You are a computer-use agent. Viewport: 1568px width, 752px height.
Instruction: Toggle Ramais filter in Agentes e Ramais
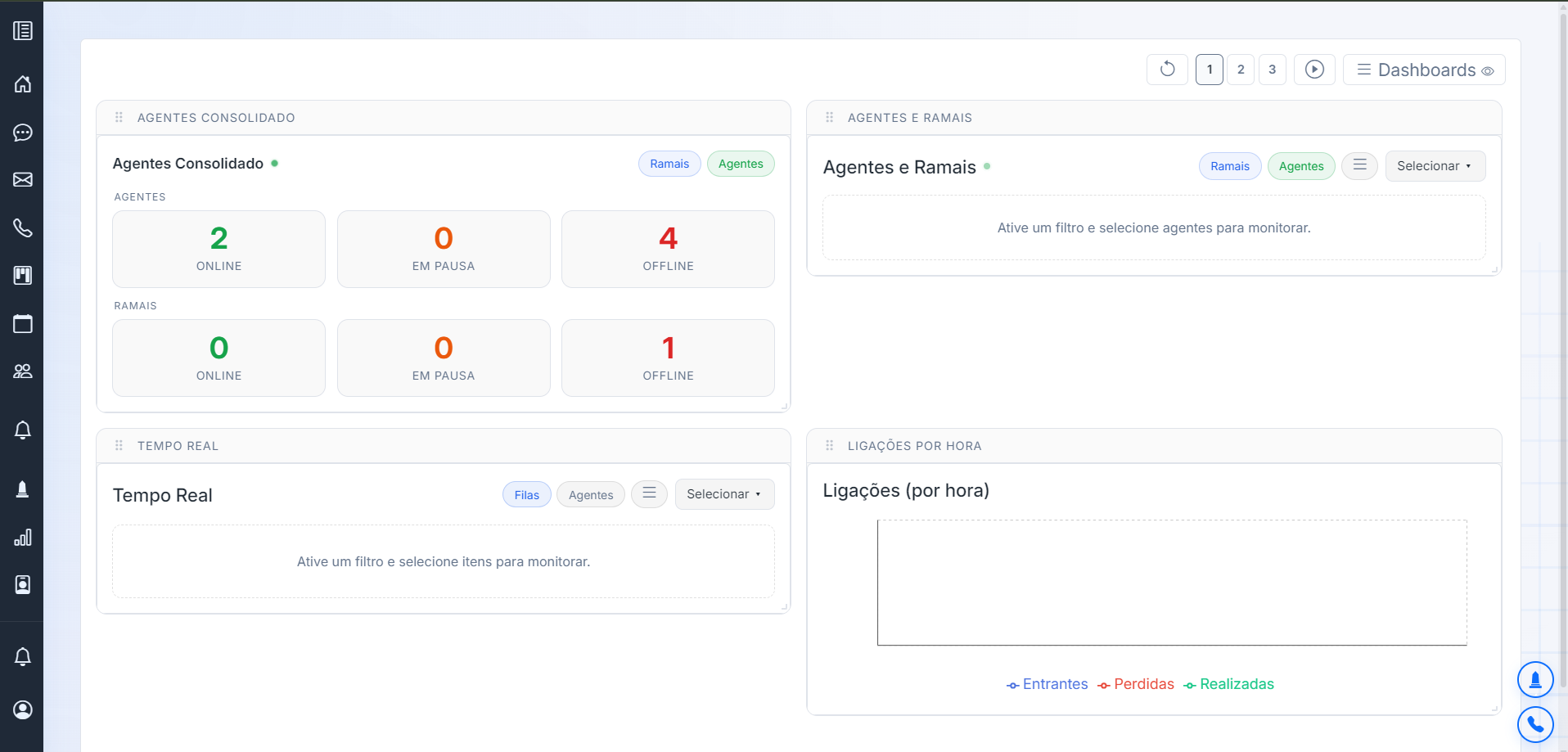click(x=1230, y=166)
